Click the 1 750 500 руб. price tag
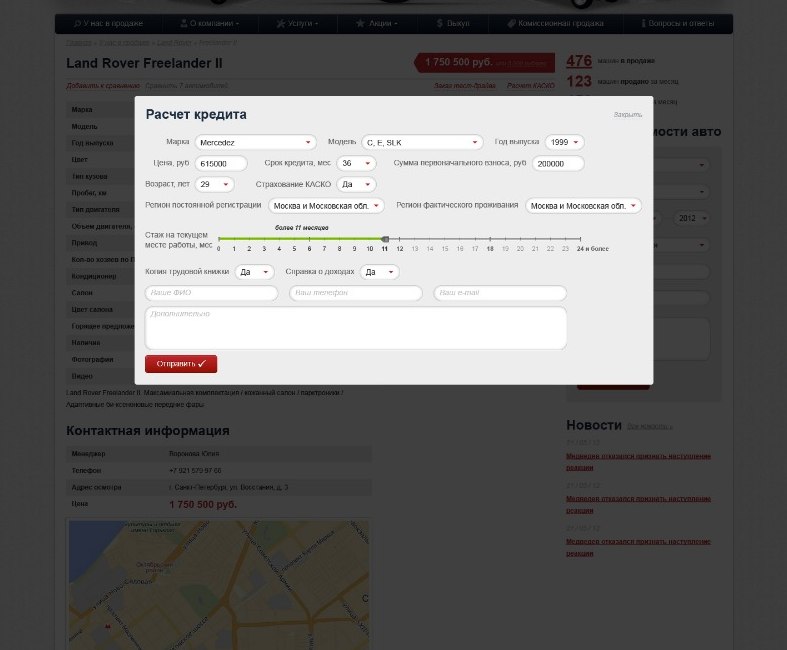Viewport: 787px width, 650px height. (x=485, y=63)
